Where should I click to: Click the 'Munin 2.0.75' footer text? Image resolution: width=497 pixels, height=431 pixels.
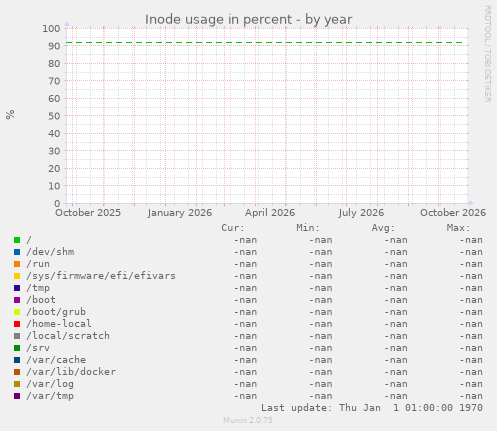[x=248, y=420]
